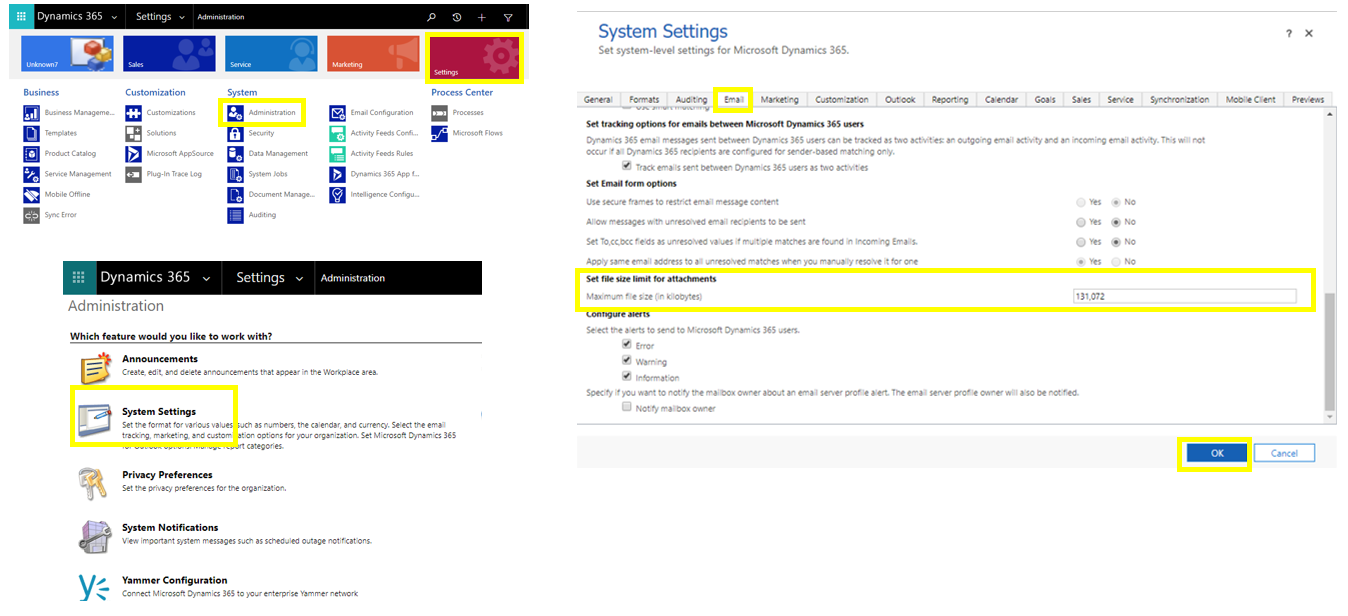
Task: Open recently viewed items clock icon
Action: tap(457, 17)
